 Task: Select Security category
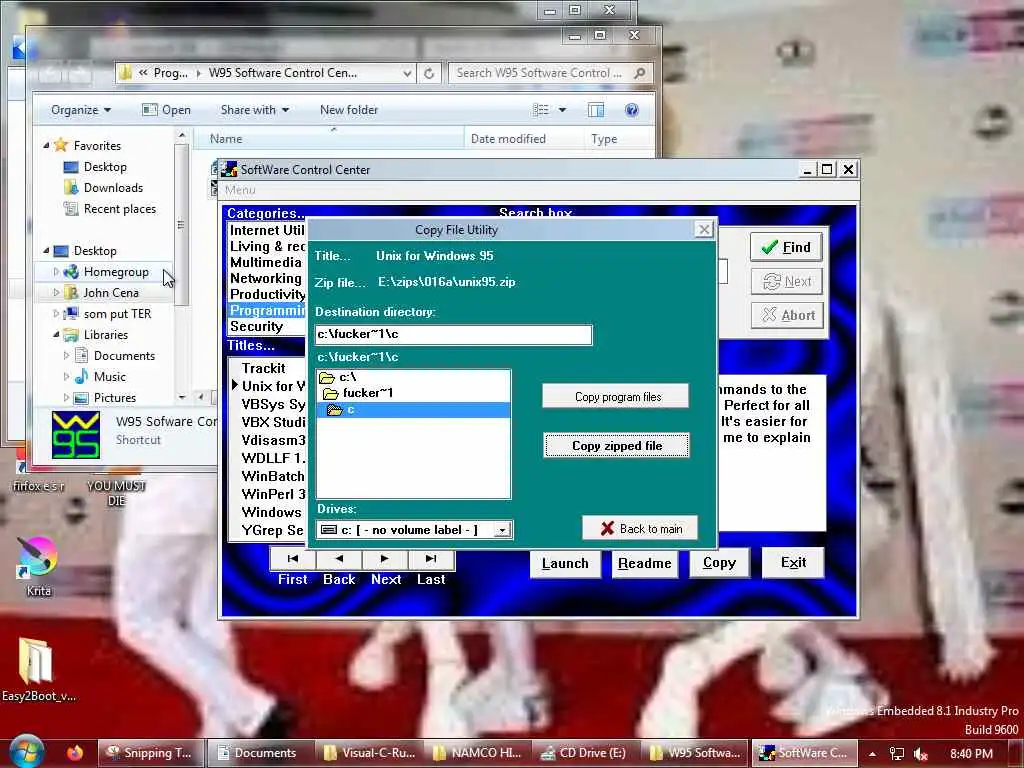[266, 326]
